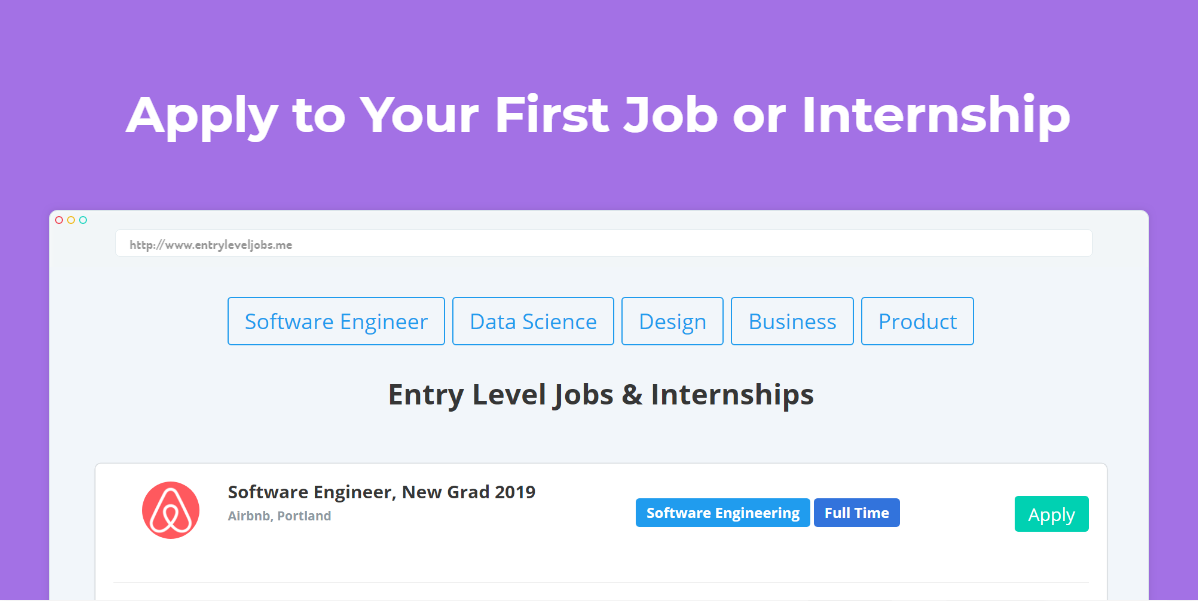Click the green window dot
1198x601 pixels.
click(x=83, y=220)
